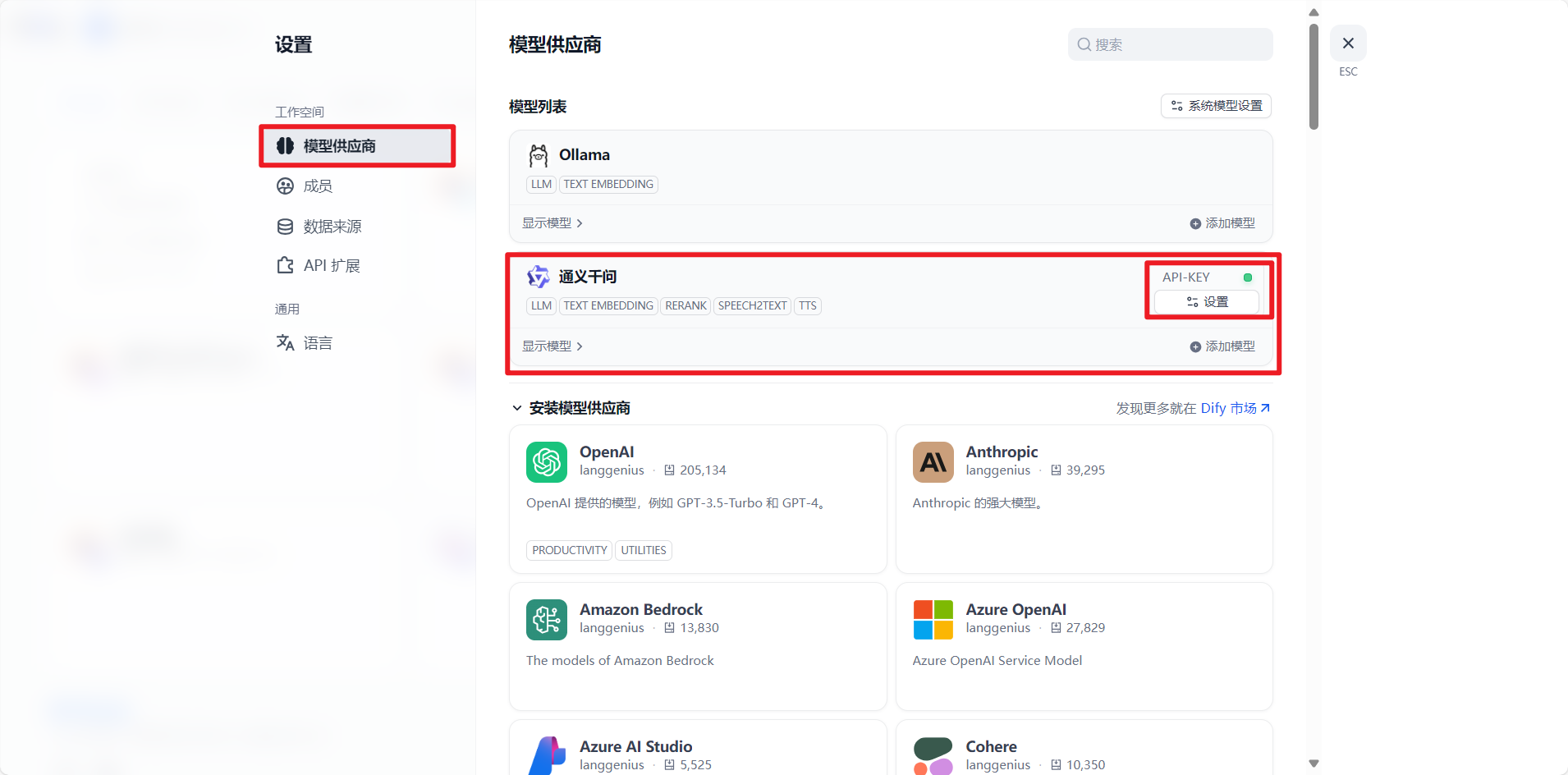Viewport: 1568px width, 775px height.
Task: Click the 成员 face icon in the sidebar
Action: 285,186
